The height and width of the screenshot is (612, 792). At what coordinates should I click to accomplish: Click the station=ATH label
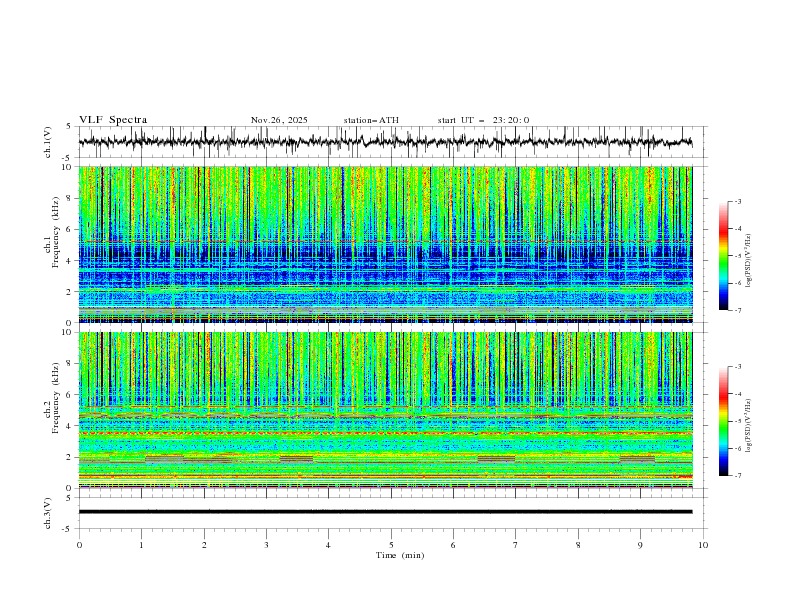pos(371,120)
